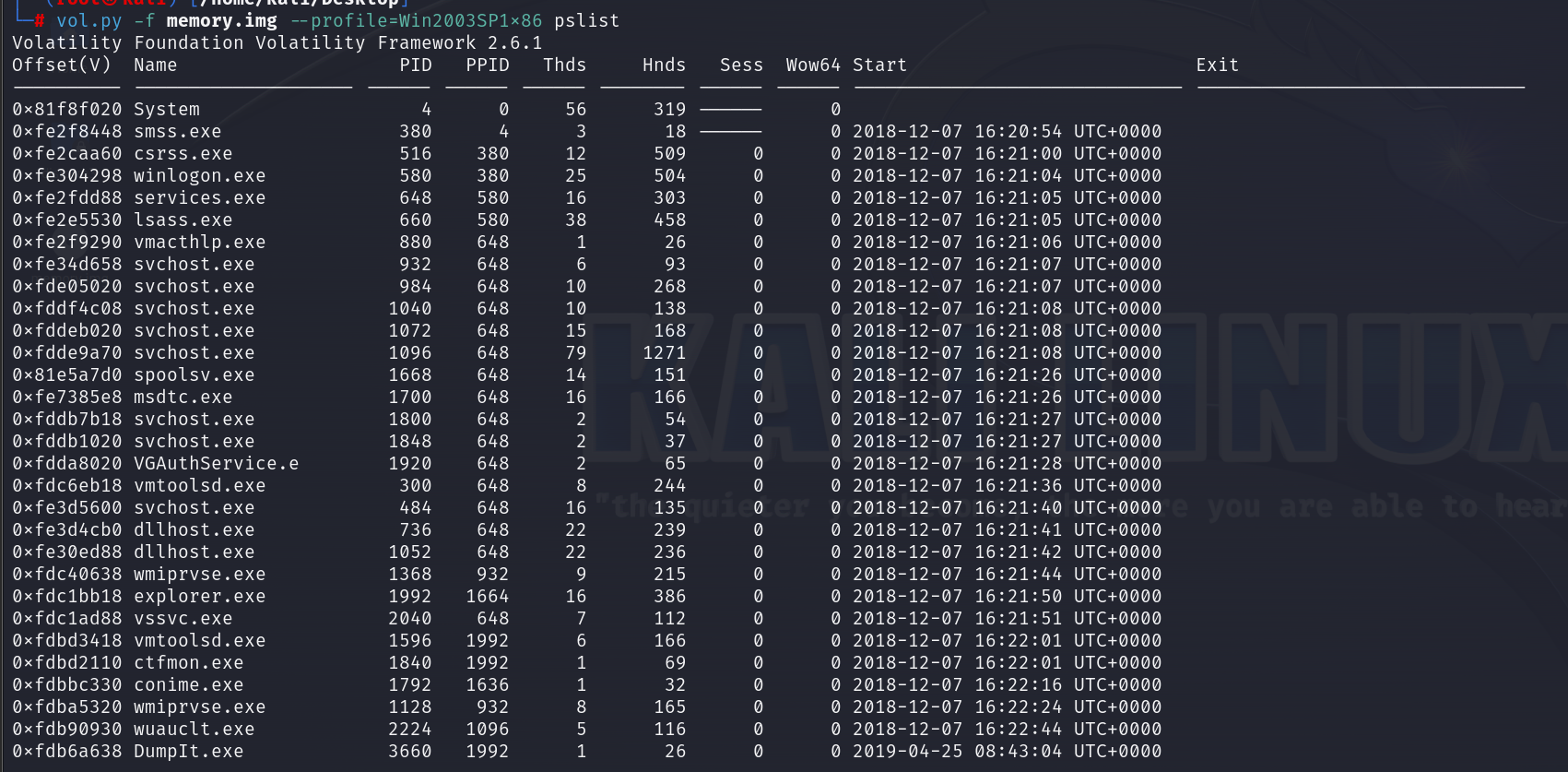Screen dimensions: 1568x772
Task: Click start time 16:21:26 of msdtc.exe
Action: point(1019,397)
